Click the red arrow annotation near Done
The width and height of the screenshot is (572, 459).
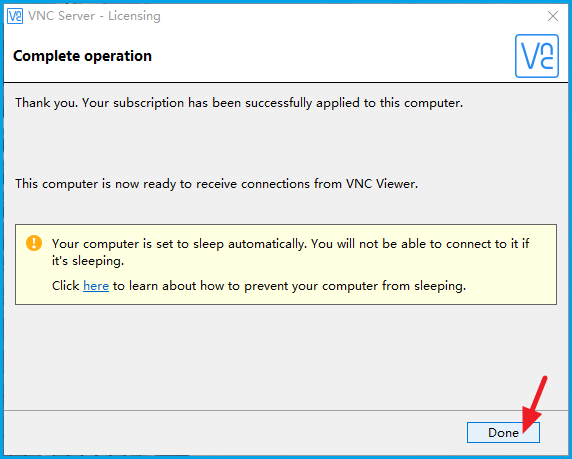(534, 404)
